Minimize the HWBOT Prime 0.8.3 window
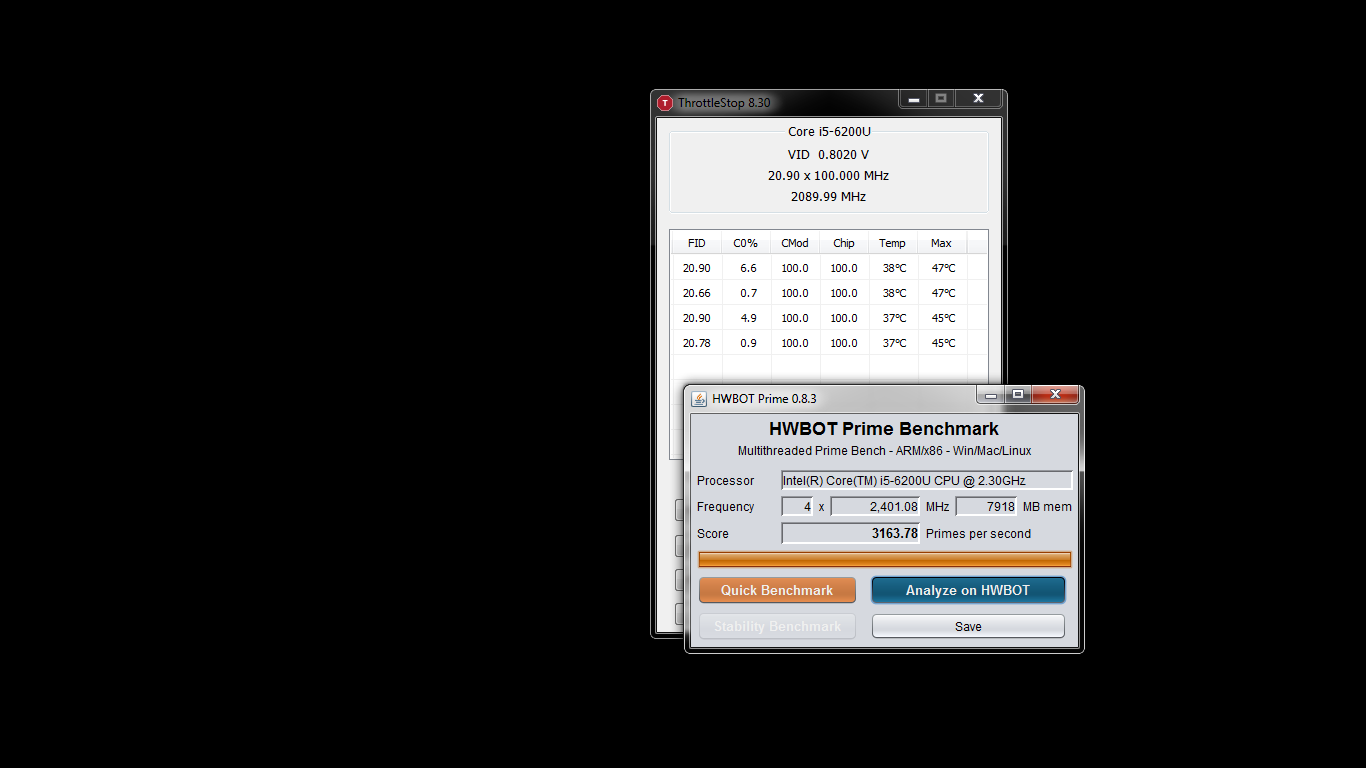Image resolution: width=1366 pixels, height=768 pixels. tap(991, 395)
